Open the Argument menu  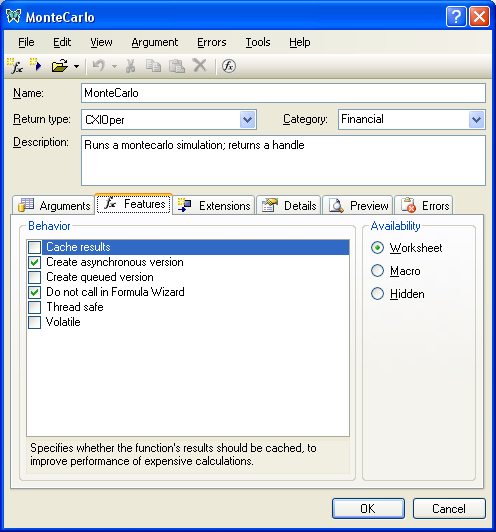click(155, 42)
